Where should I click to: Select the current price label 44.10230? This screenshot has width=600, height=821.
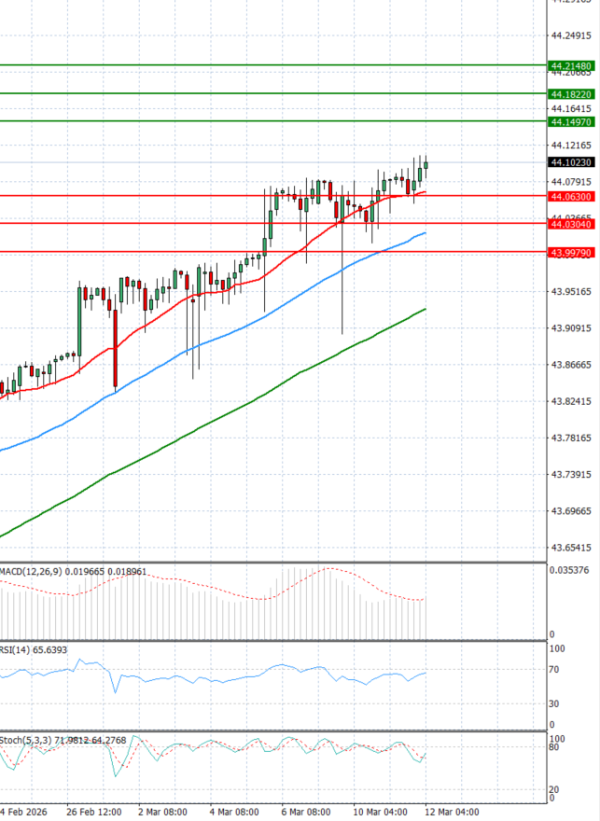coord(571,162)
